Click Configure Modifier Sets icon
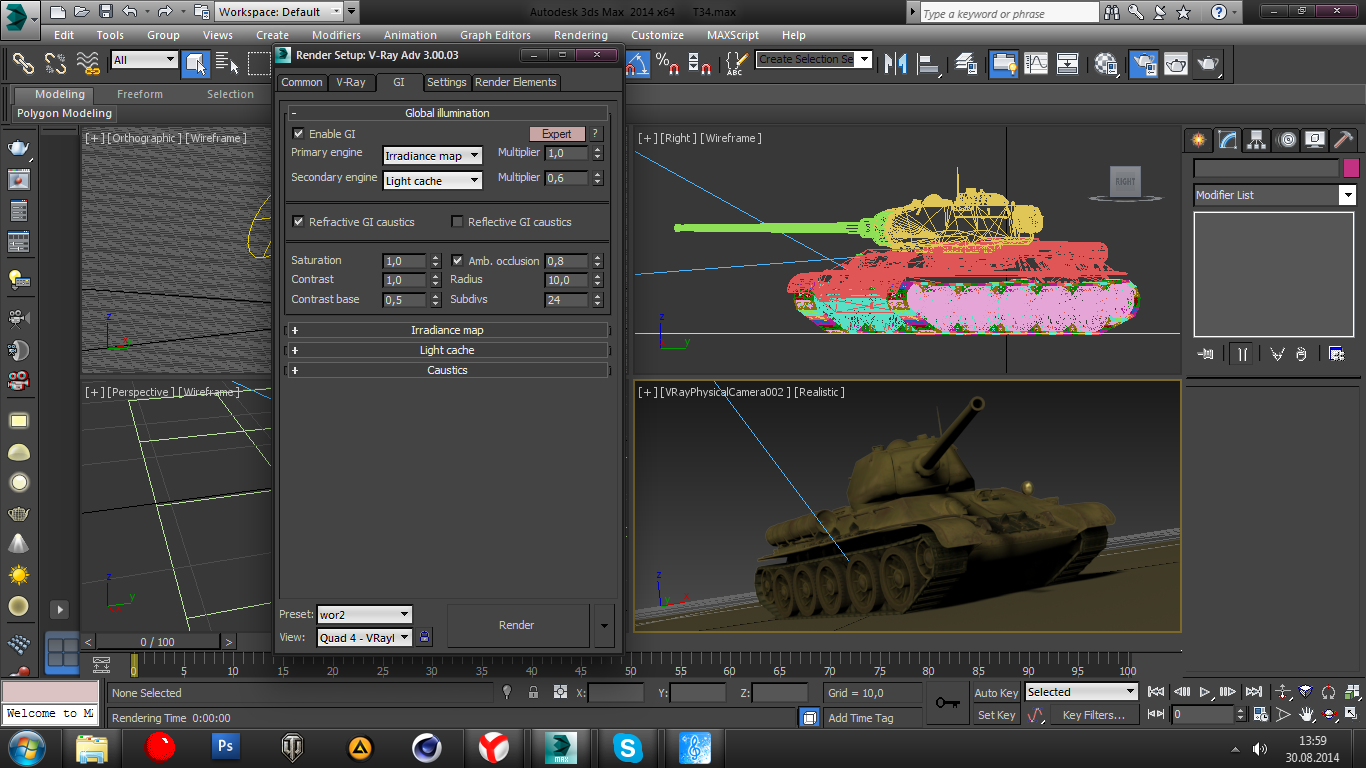Viewport: 1366px width, 768px height. 1336,354
